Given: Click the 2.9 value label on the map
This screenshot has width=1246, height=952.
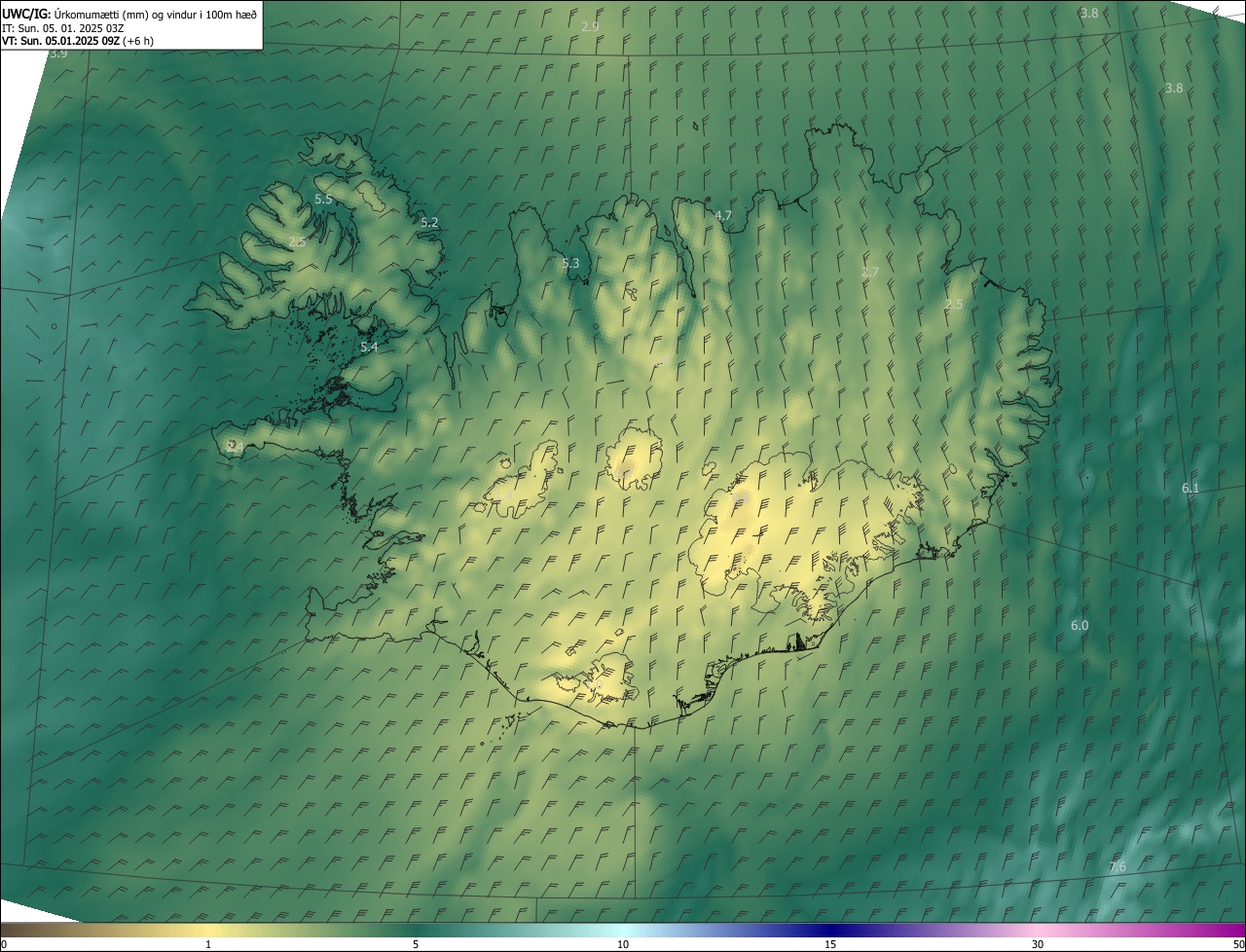Looking at the screenshot, I should click(x=590, y=26).
